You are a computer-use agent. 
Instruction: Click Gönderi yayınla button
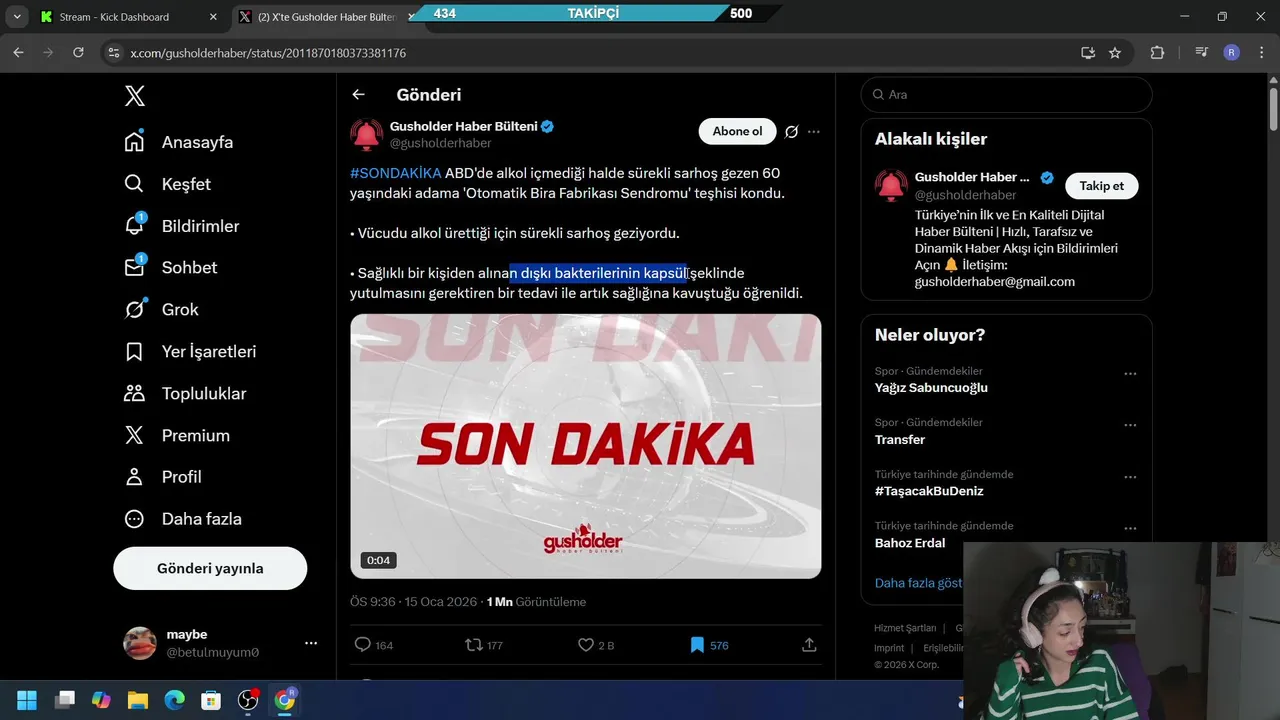[210, 568]
